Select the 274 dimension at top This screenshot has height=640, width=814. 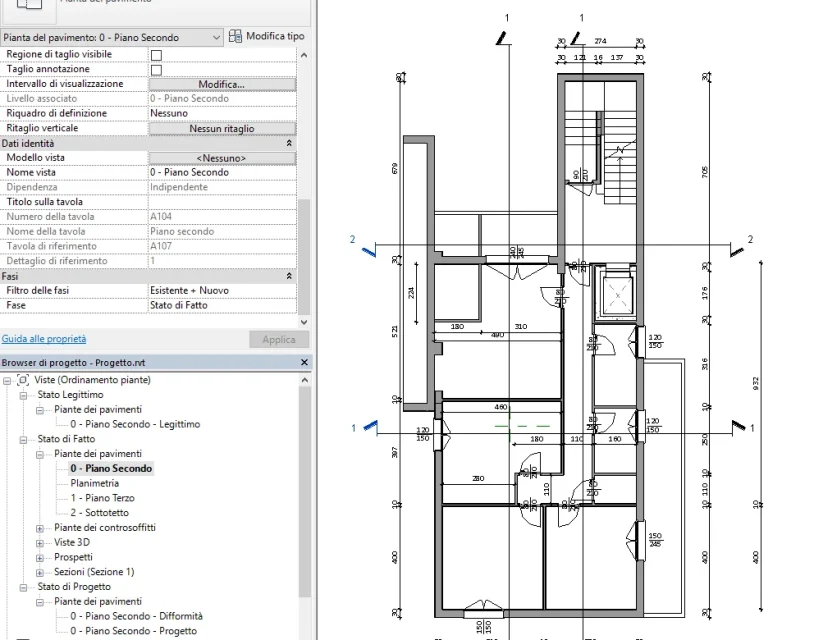(600, 41)
